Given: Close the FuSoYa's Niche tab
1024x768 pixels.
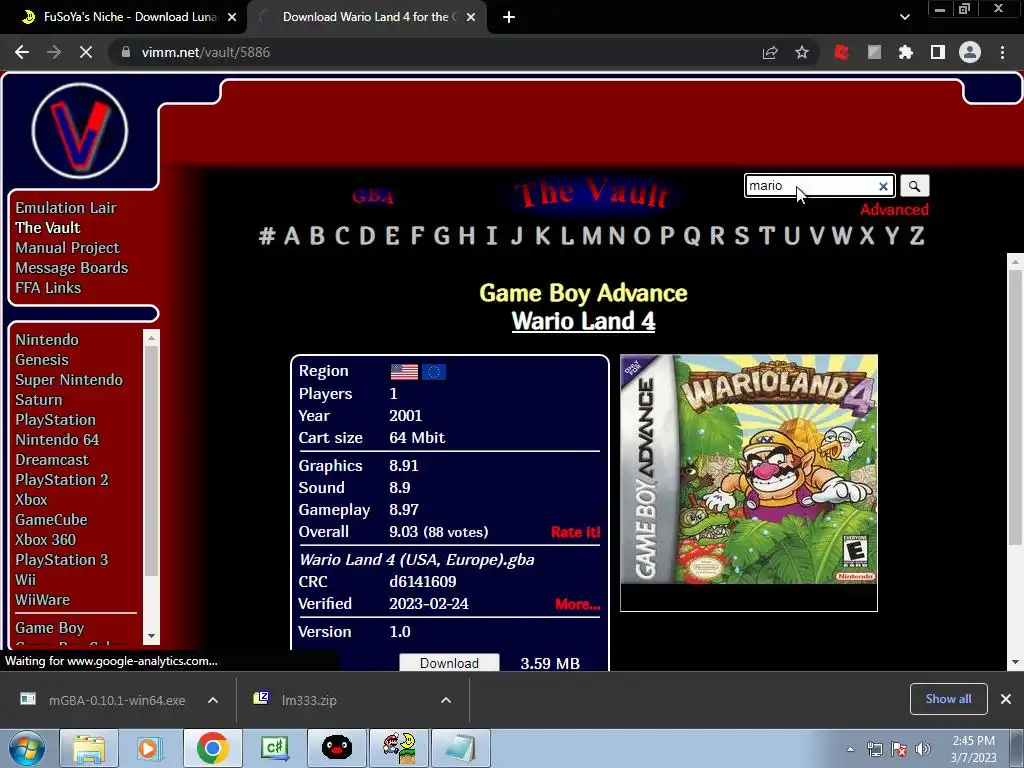Looking at the screenshot, I should [231, 17].
